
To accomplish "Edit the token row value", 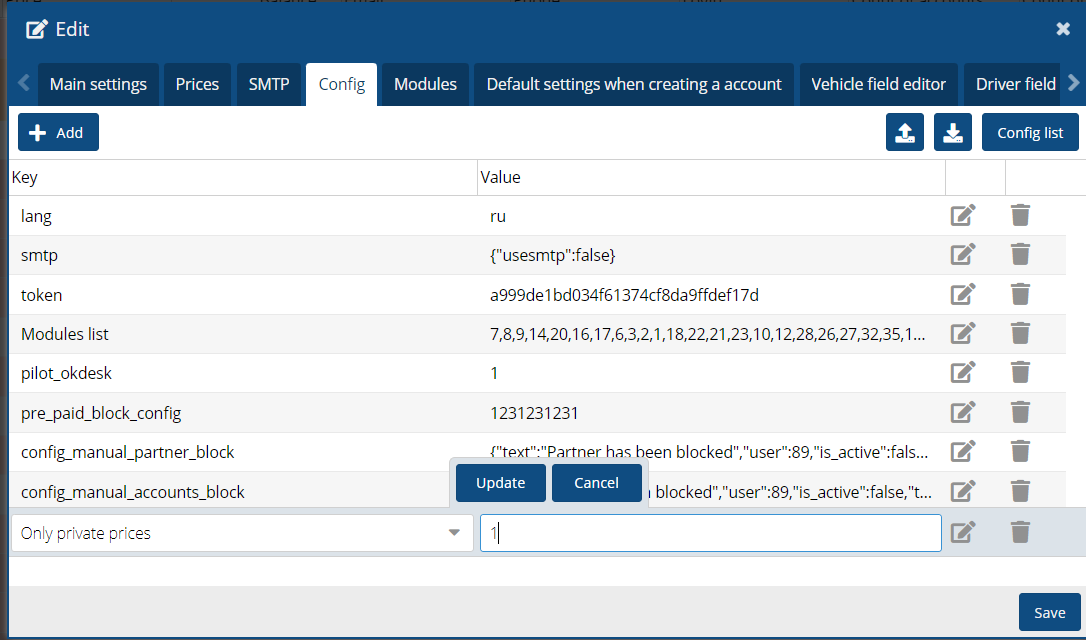I will click(962, 294).
